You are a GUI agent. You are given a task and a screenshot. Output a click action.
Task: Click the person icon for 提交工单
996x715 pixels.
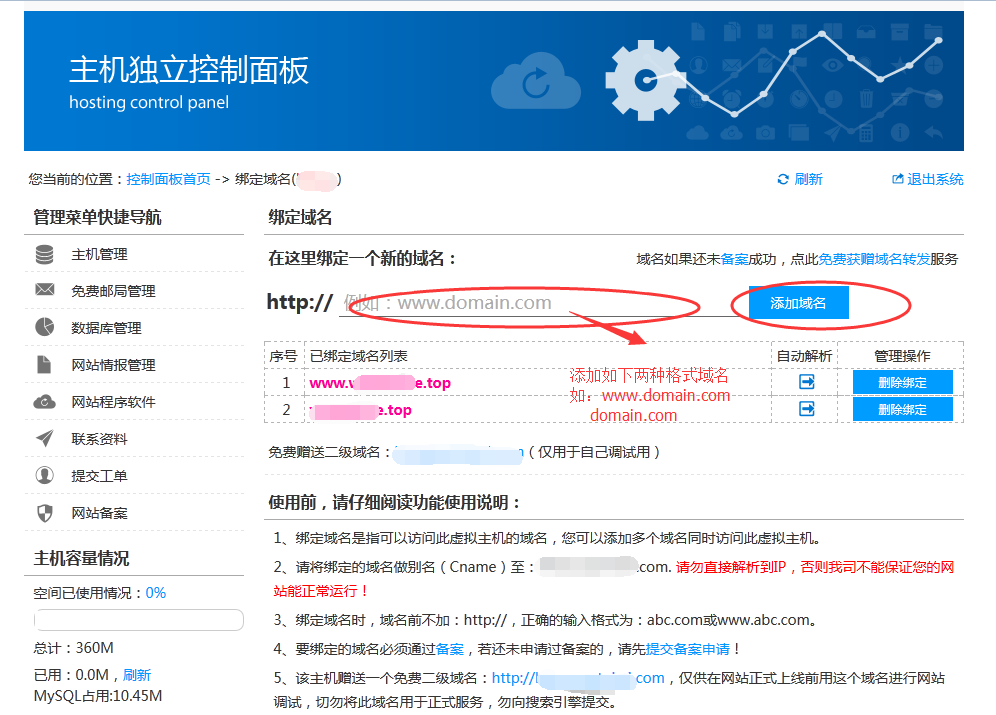coord(44,476)
